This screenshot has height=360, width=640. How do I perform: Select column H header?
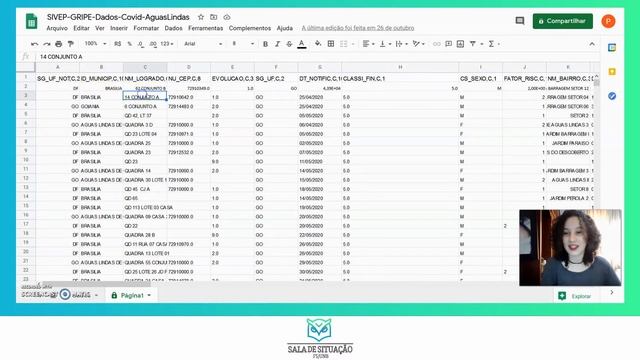(x=400, y=67)
